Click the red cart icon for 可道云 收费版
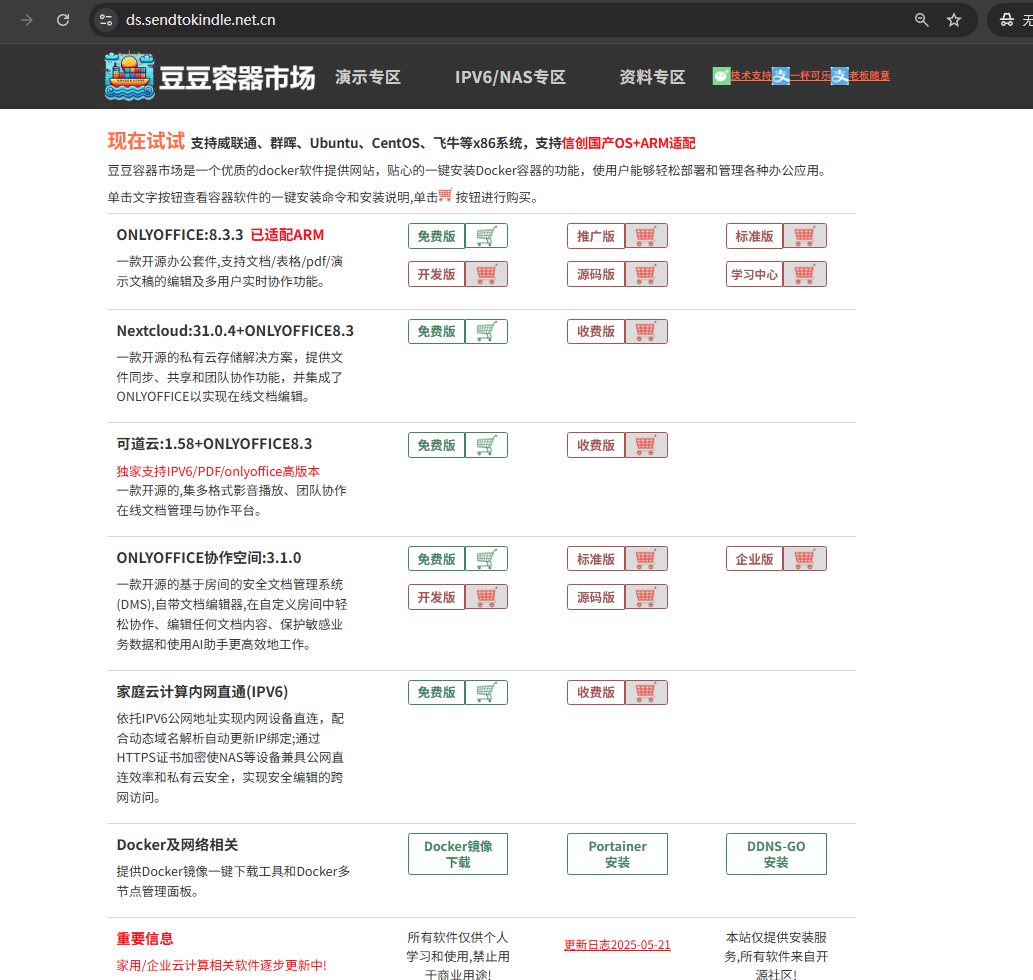1033x980 pixels. pyautogui.click(x=646, y=445)
